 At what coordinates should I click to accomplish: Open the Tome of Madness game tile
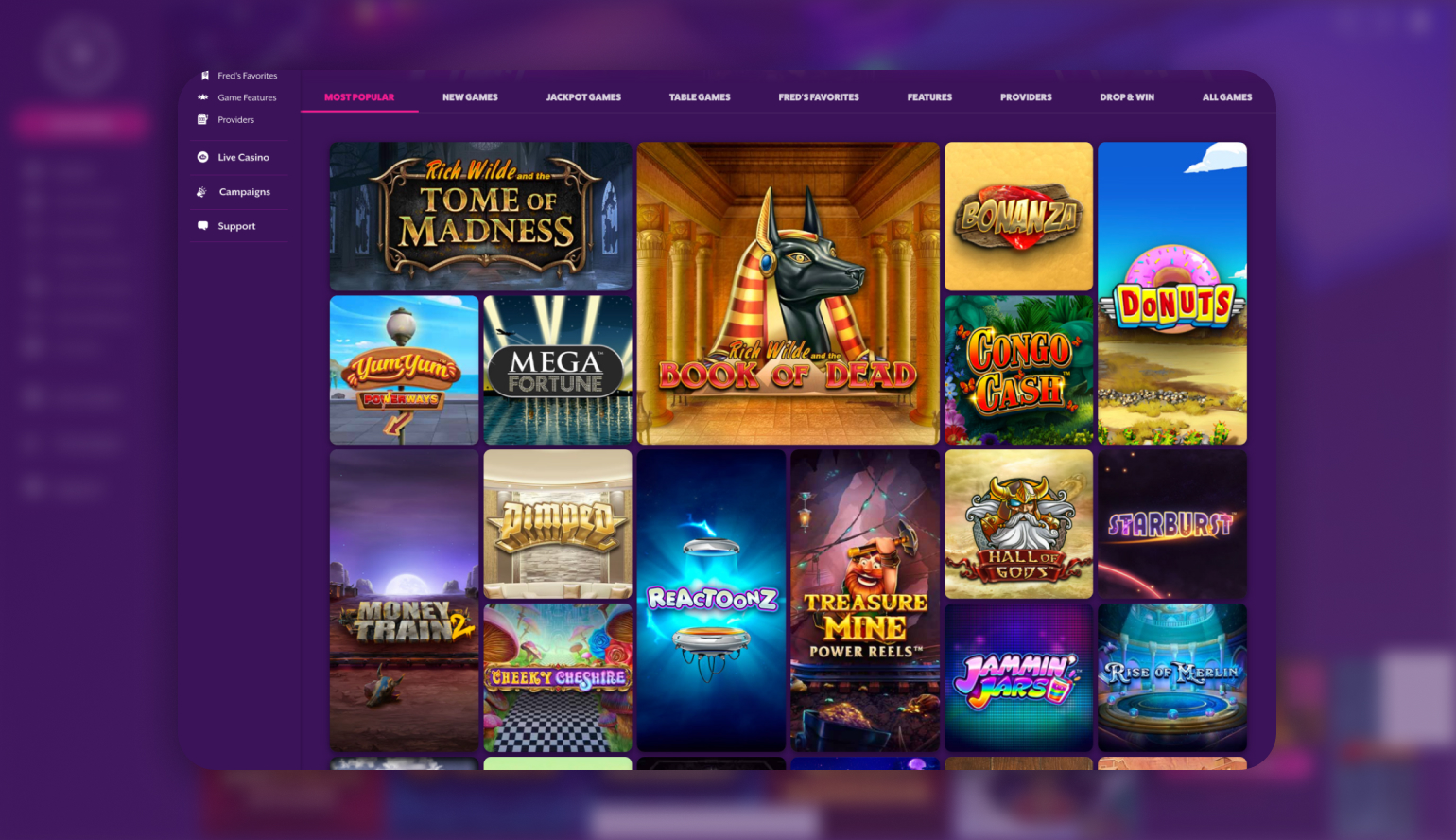[480, 217]
